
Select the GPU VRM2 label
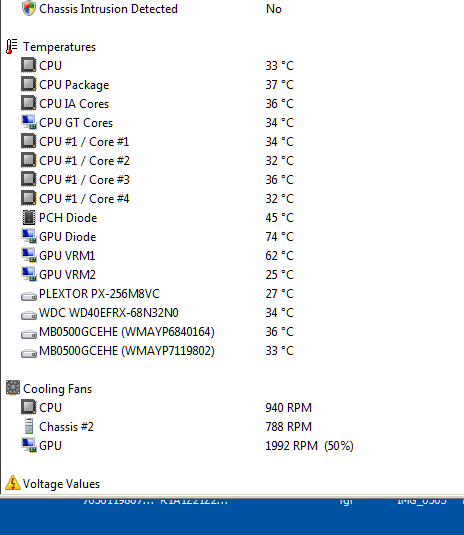coord(67,275)
